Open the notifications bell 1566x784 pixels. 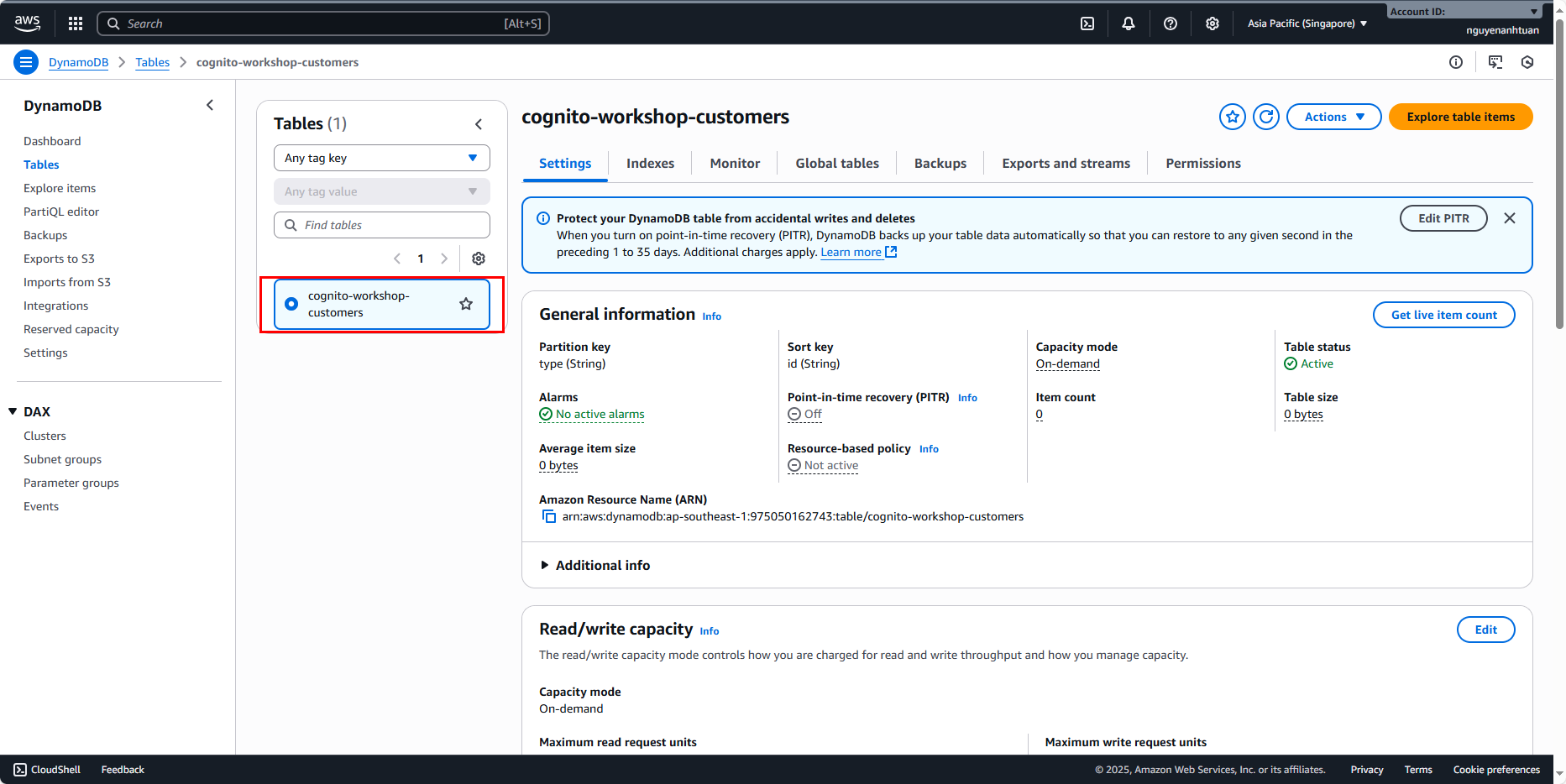(1129, 24)
